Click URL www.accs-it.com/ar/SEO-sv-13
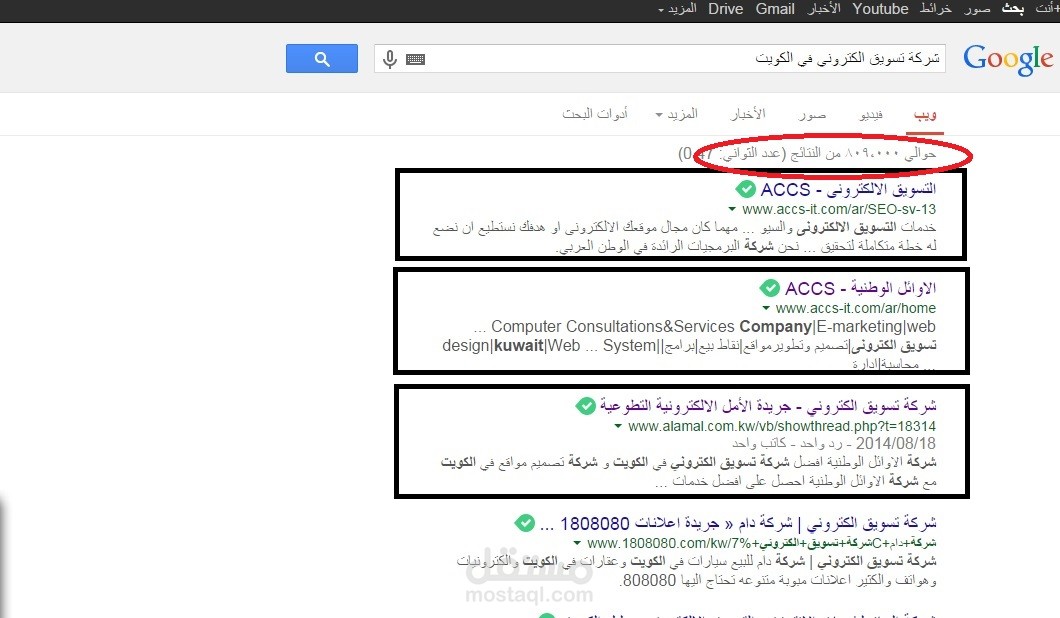 click(x=839, y=210)
